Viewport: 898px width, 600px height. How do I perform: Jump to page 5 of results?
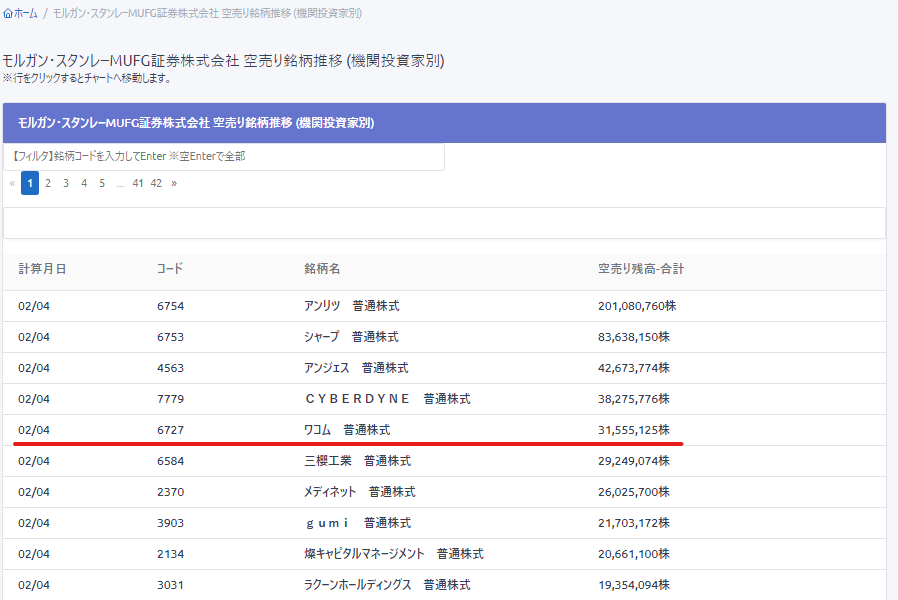pos(102,183)
